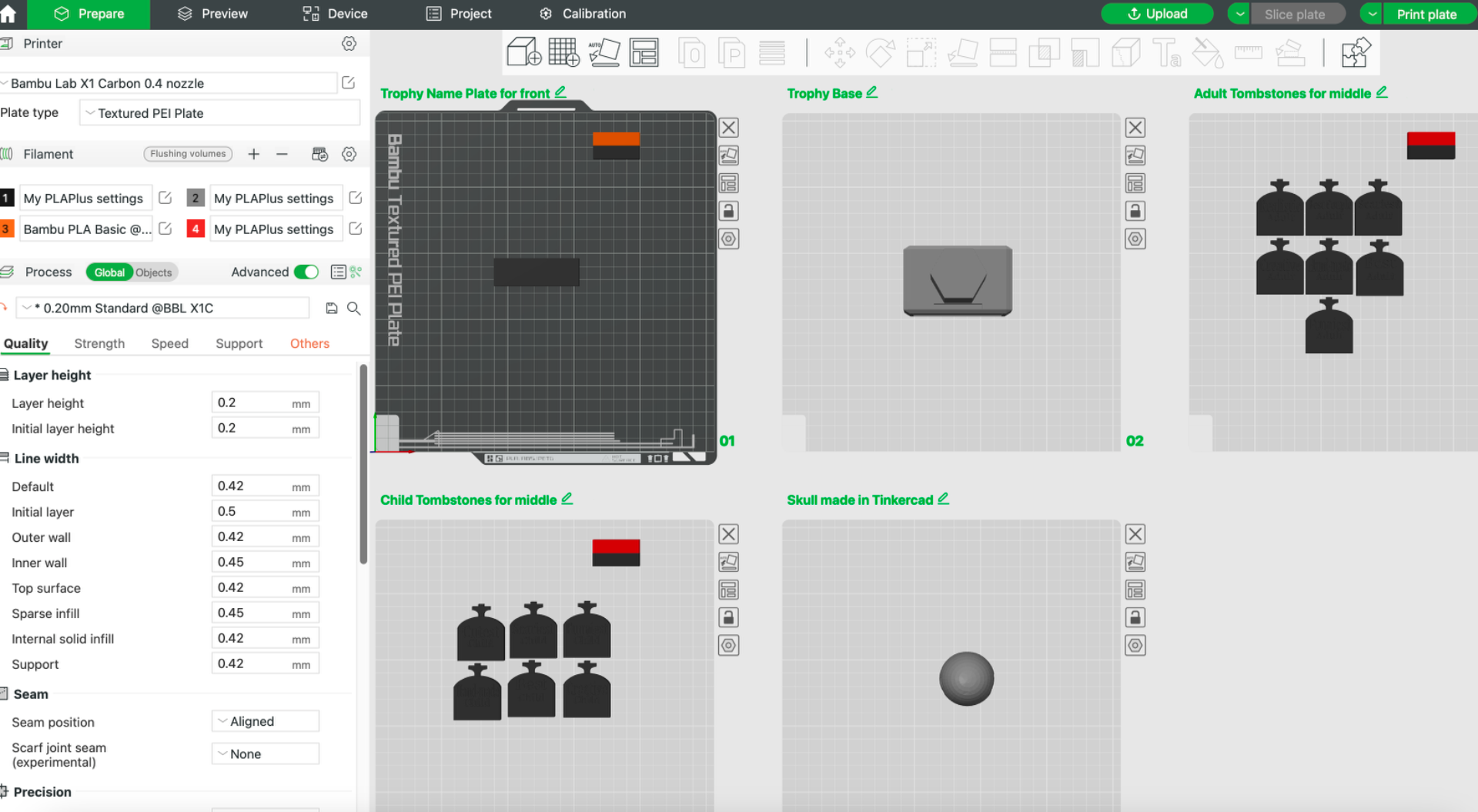1478x812 pixels.
Task: Click the red filament 4 color swatch
Action: pos(196,229)
